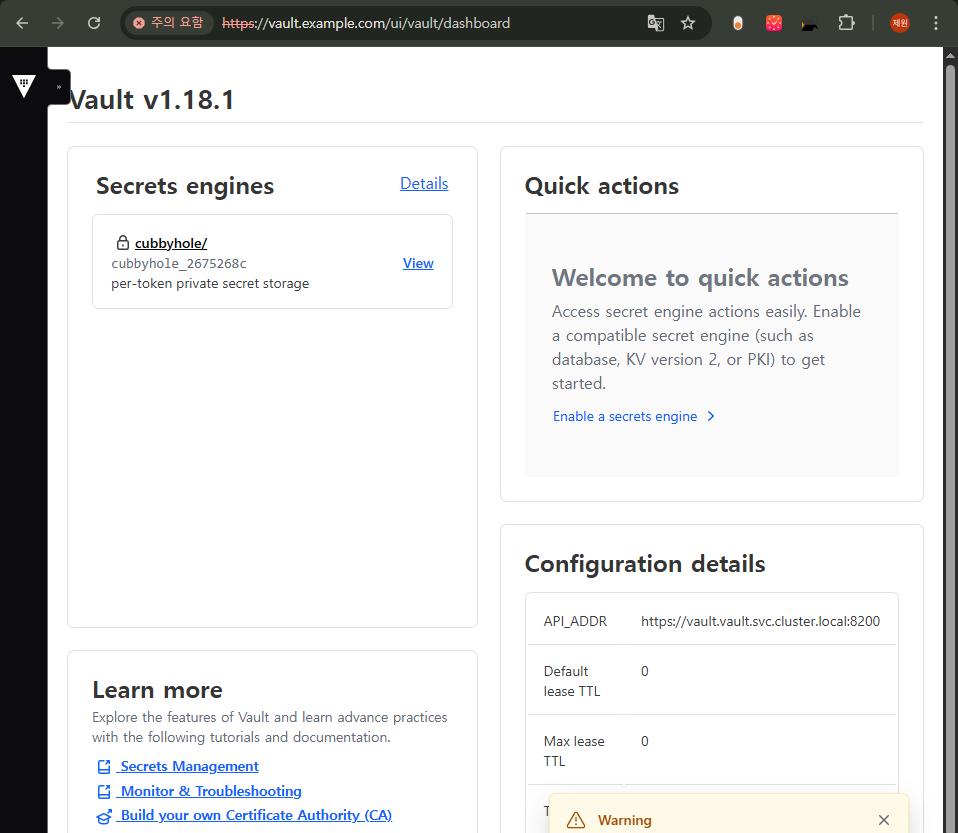958x833 pixels.
Task: Click the Vault v1.18.1 heading
Action: pos(152,100)
